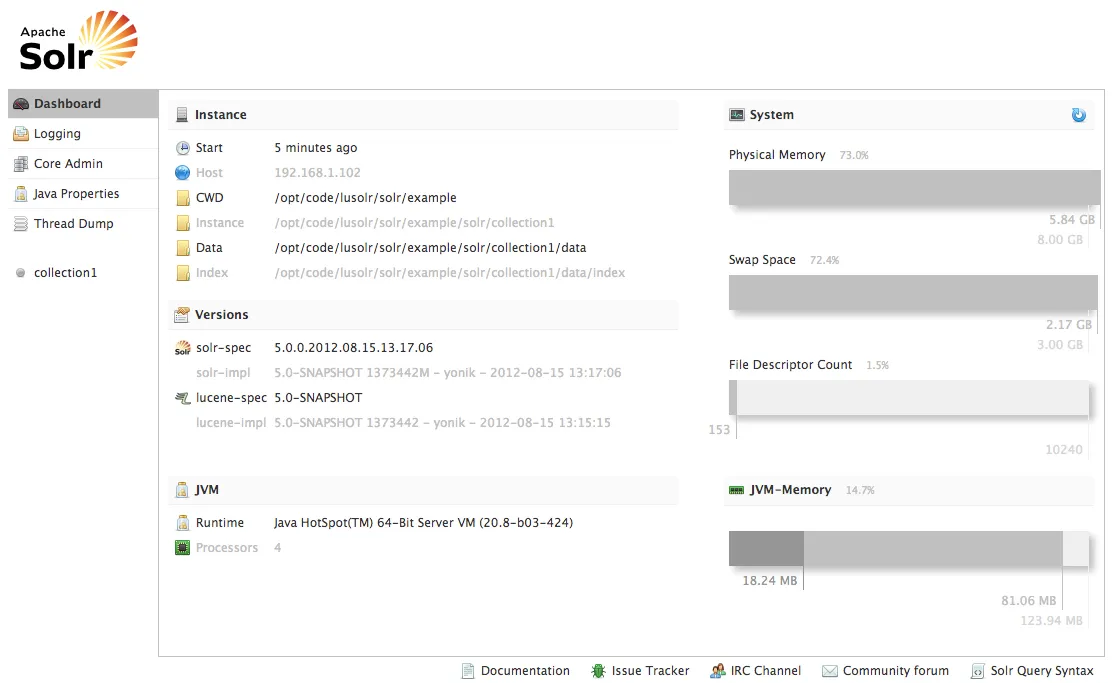Click the Java Properties icon
The width and height of the screenshot is (1112, 683).
(x=21, y=194)
